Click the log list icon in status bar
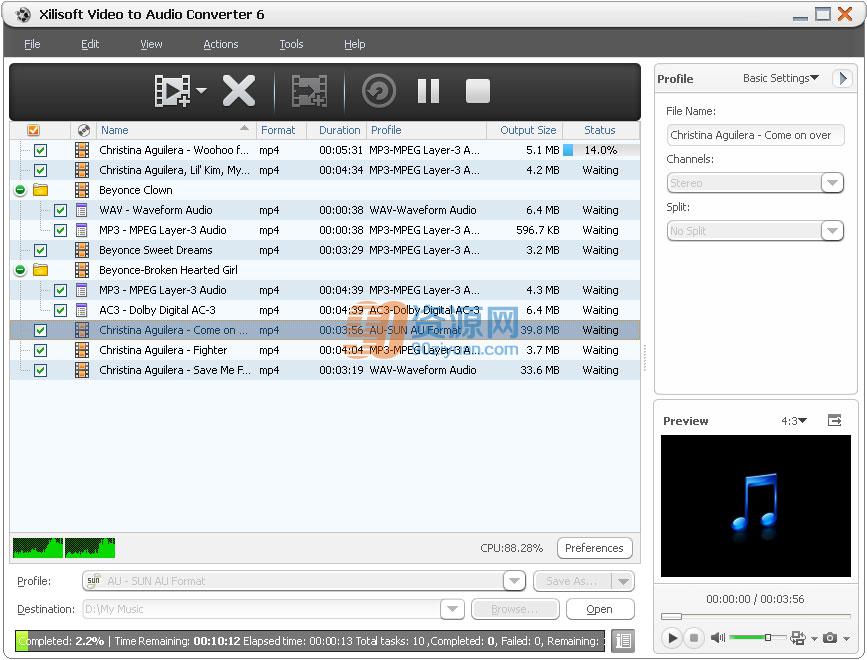867x660 pixels. click(x=623, y=641)
